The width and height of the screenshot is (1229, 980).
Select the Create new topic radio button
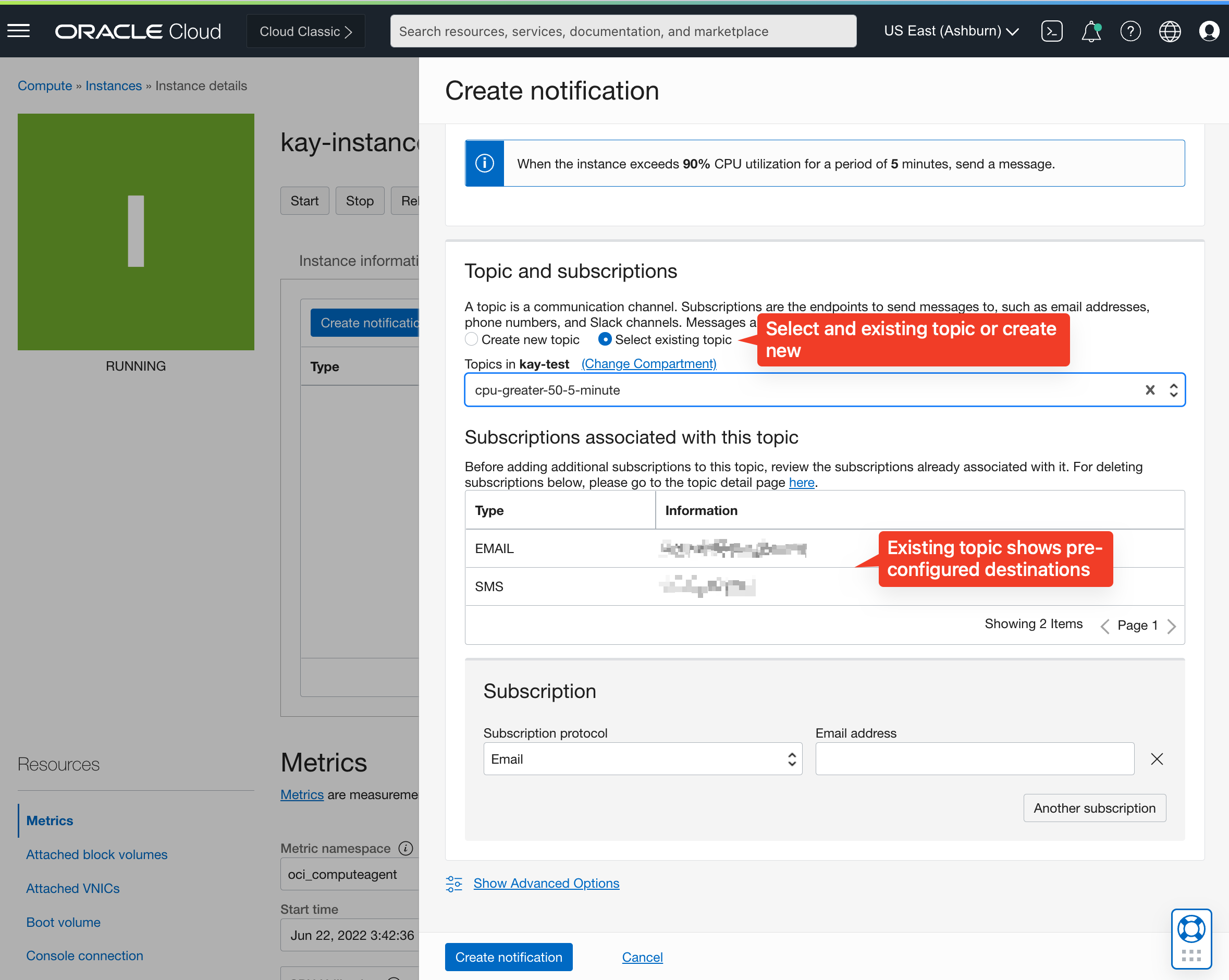(471, 339)
